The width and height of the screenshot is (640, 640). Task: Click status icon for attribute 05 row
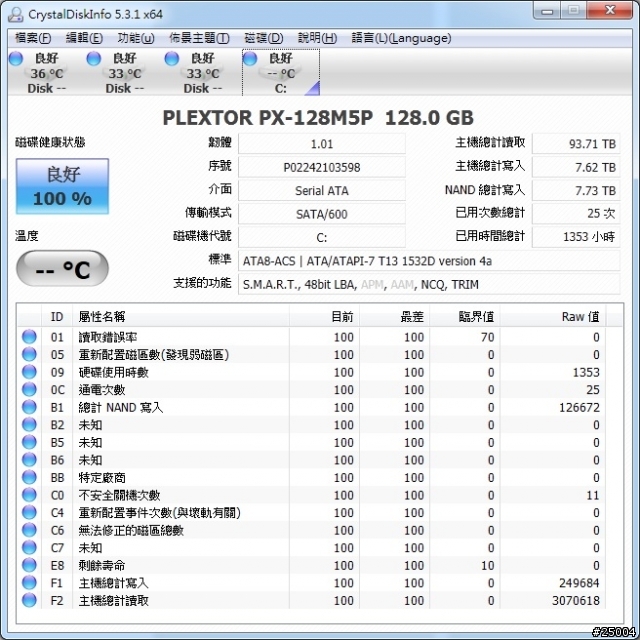(29, 354)
